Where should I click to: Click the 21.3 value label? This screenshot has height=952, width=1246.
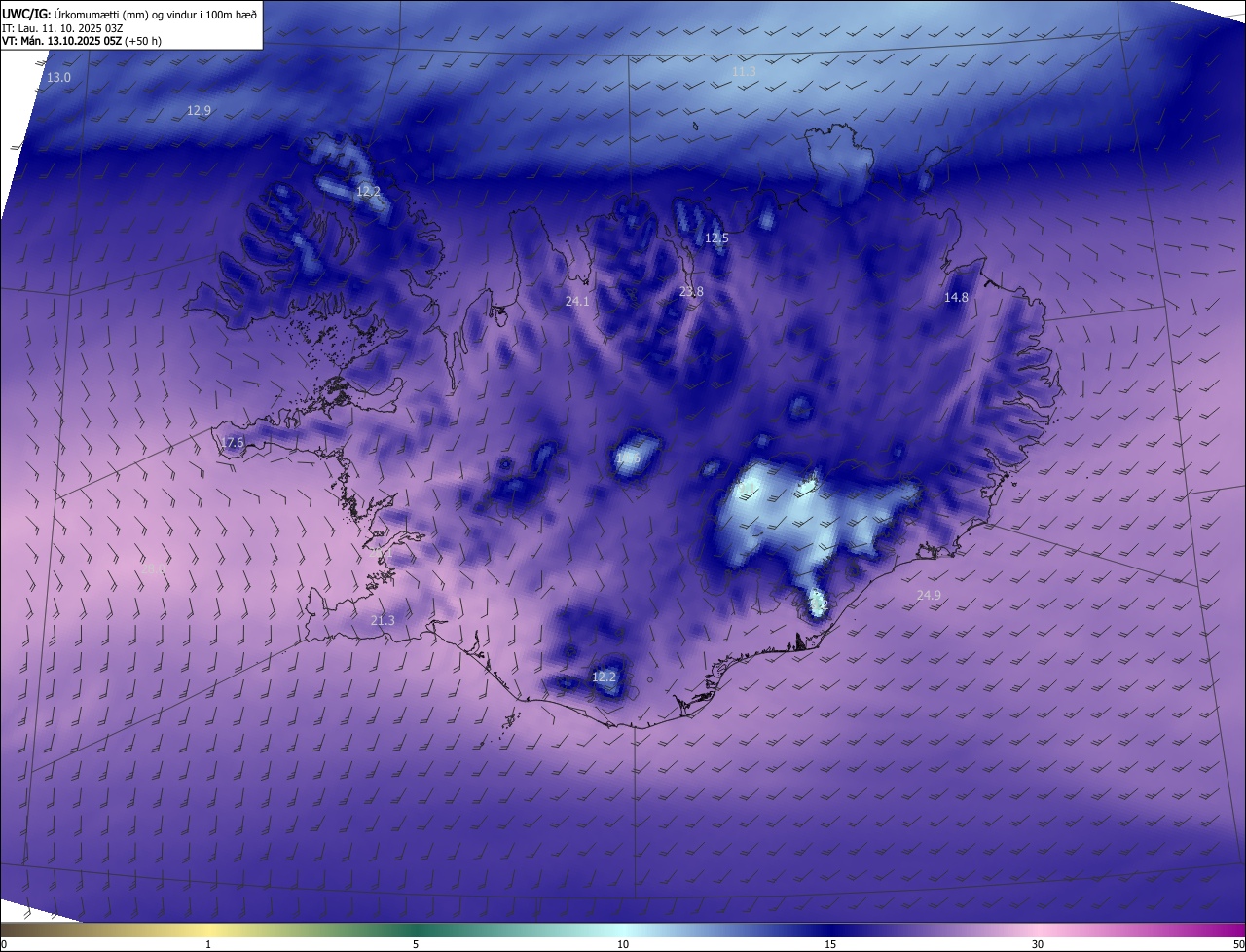(383, 621)
